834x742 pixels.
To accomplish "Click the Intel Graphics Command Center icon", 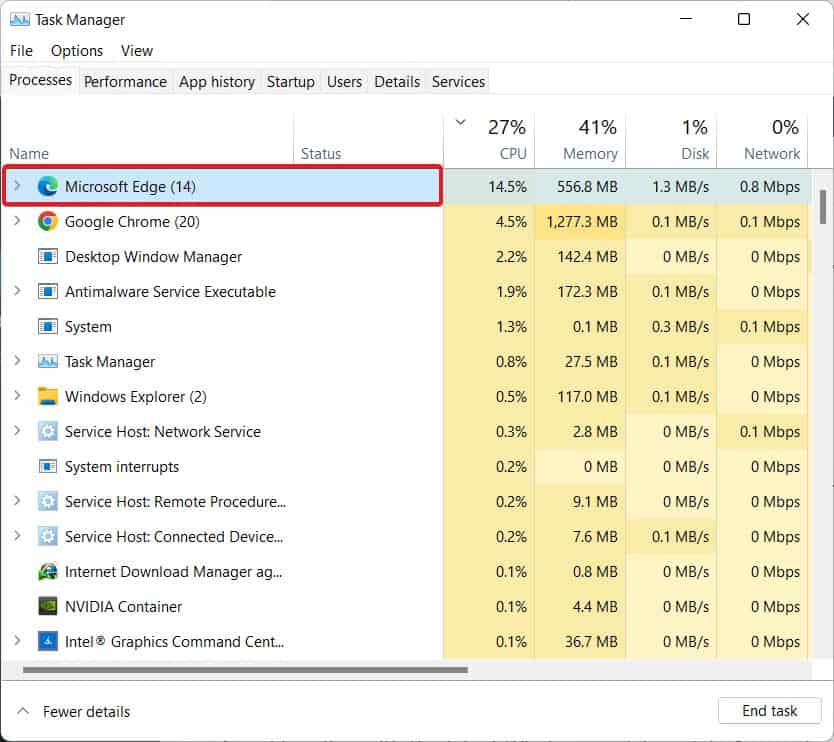I will [x=47, y=642].
